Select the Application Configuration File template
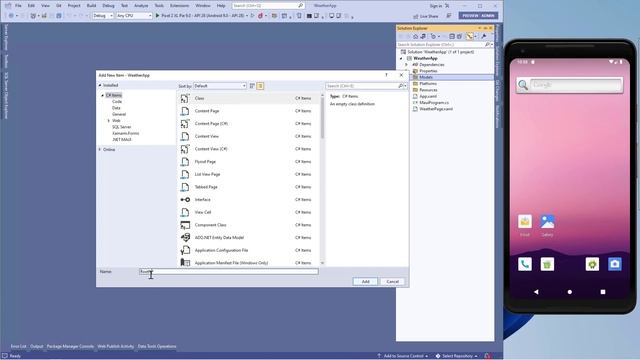Image resolution: width=640 pixels, height=360 pixels. 248,250
